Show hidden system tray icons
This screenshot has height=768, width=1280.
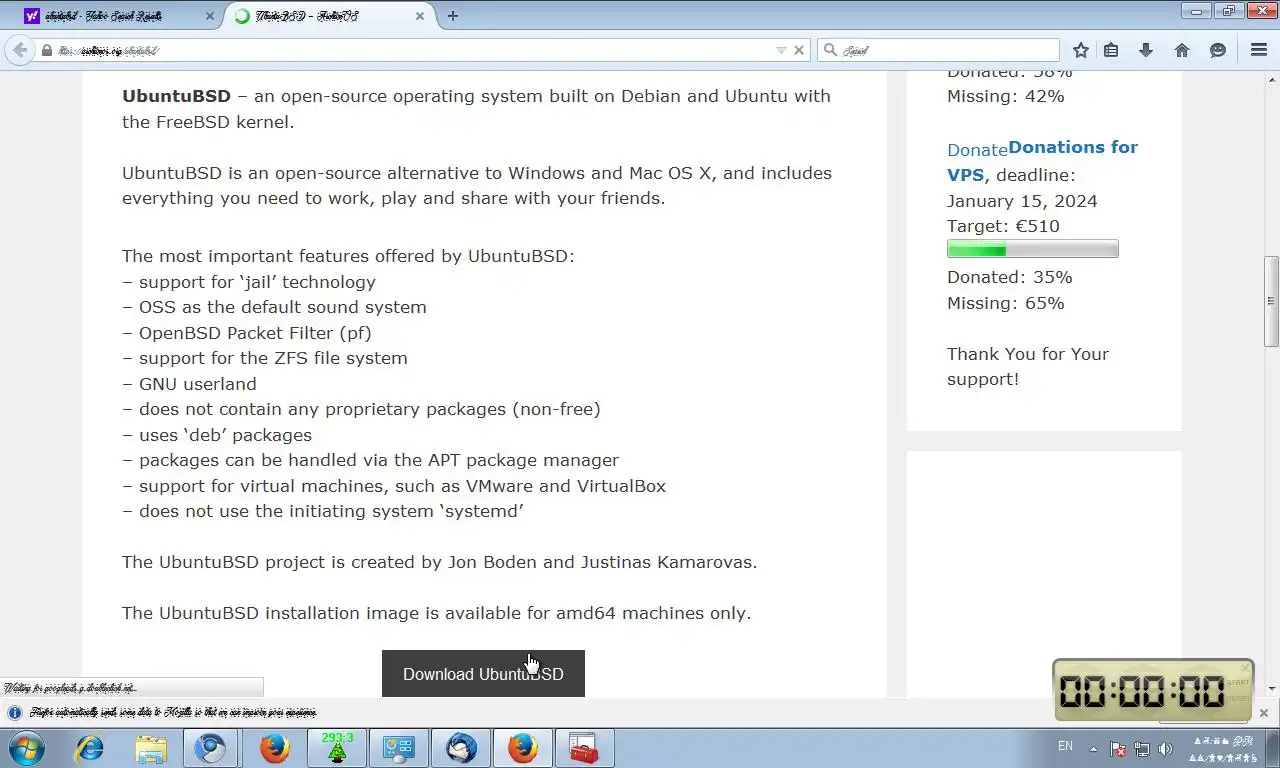(x=1093, y=748)
